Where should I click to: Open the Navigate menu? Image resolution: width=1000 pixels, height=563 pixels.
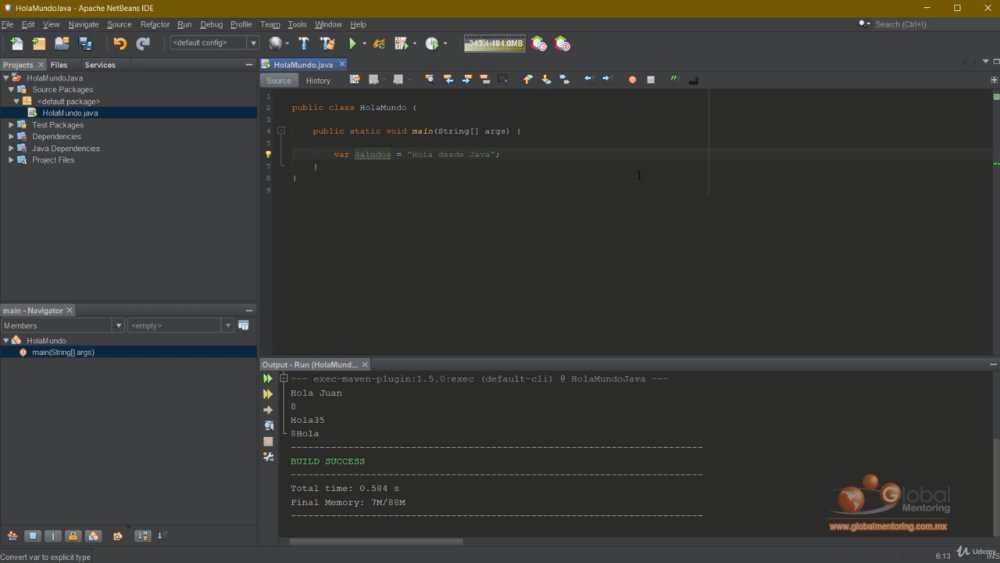click(x=84, y=24)
